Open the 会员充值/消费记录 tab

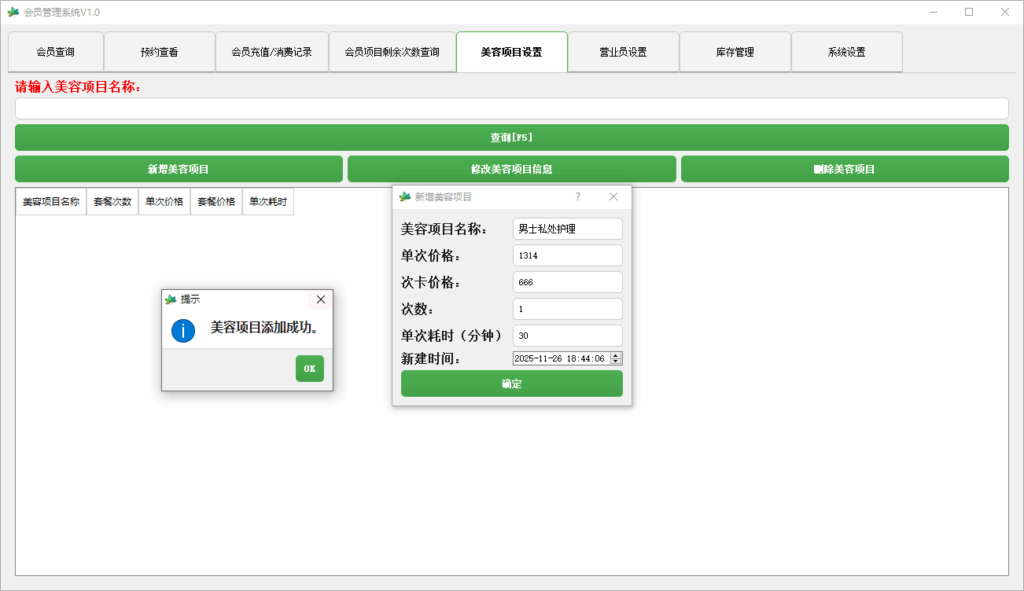point(271,51)
